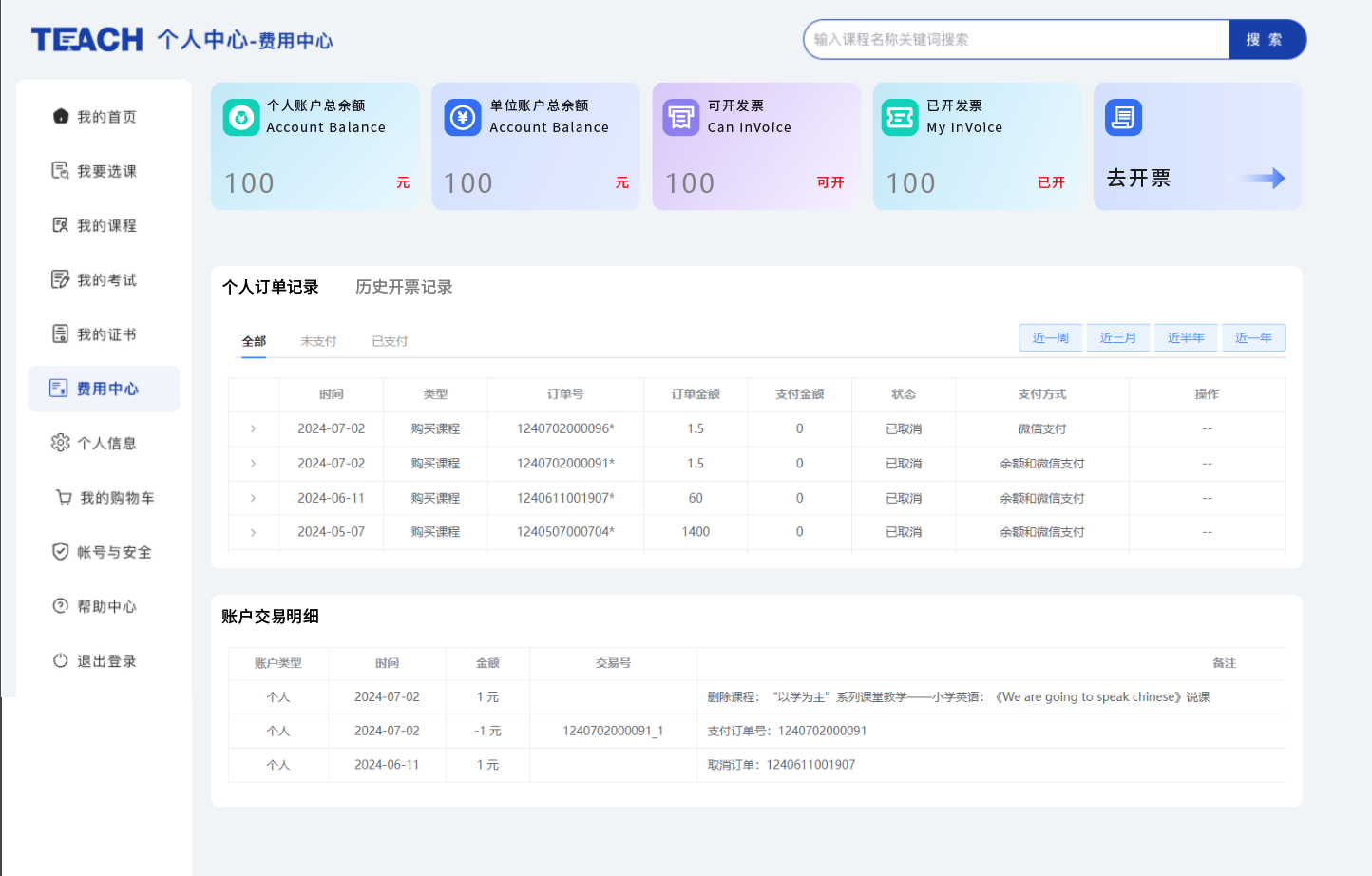Click the question mark icon beside 帮助中心
The width and height of the screenshot is (1372, 876).
pos(60,606)
